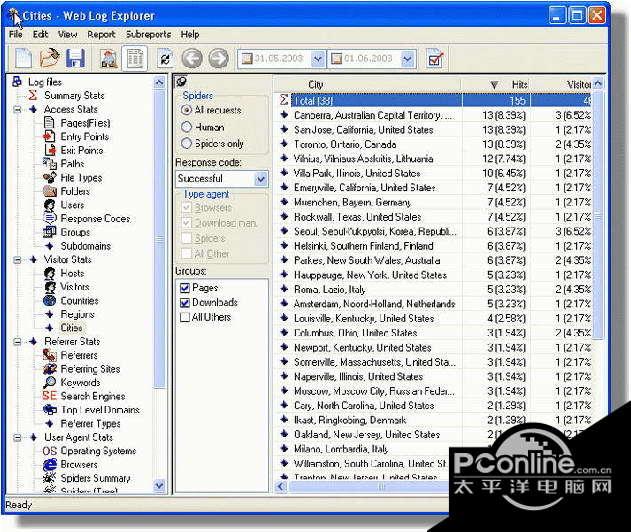Open the Operating Systems report
The image size is (631, 532).
coord(98,451)
